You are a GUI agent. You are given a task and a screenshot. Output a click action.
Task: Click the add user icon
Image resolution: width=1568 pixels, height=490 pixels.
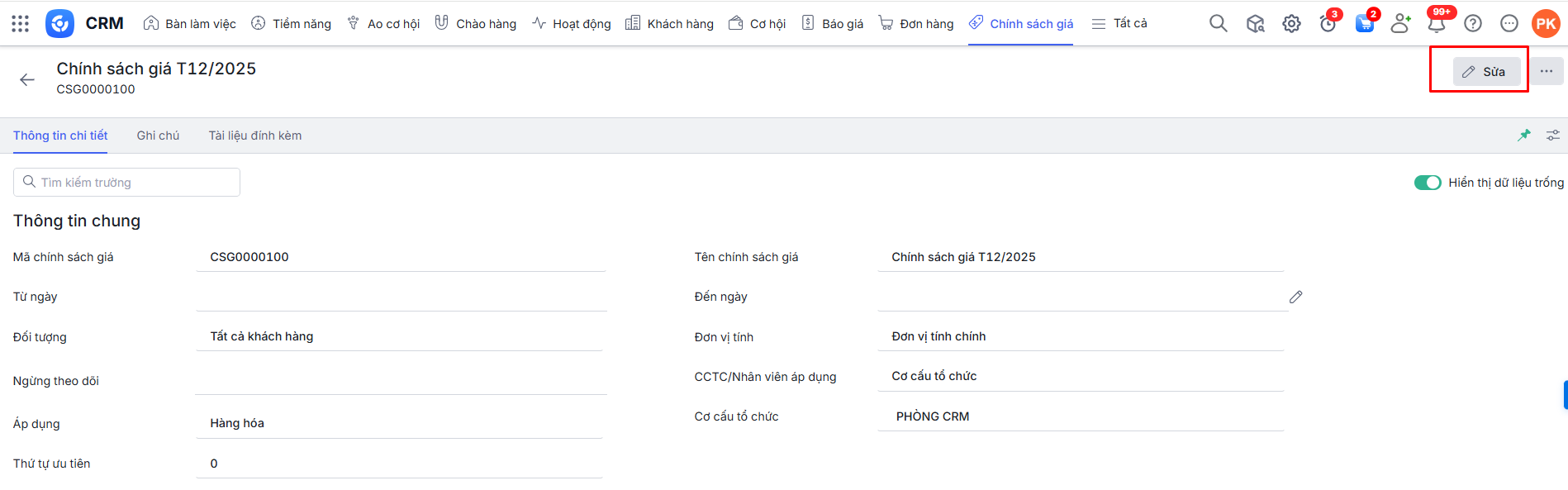coord(1400,24)
